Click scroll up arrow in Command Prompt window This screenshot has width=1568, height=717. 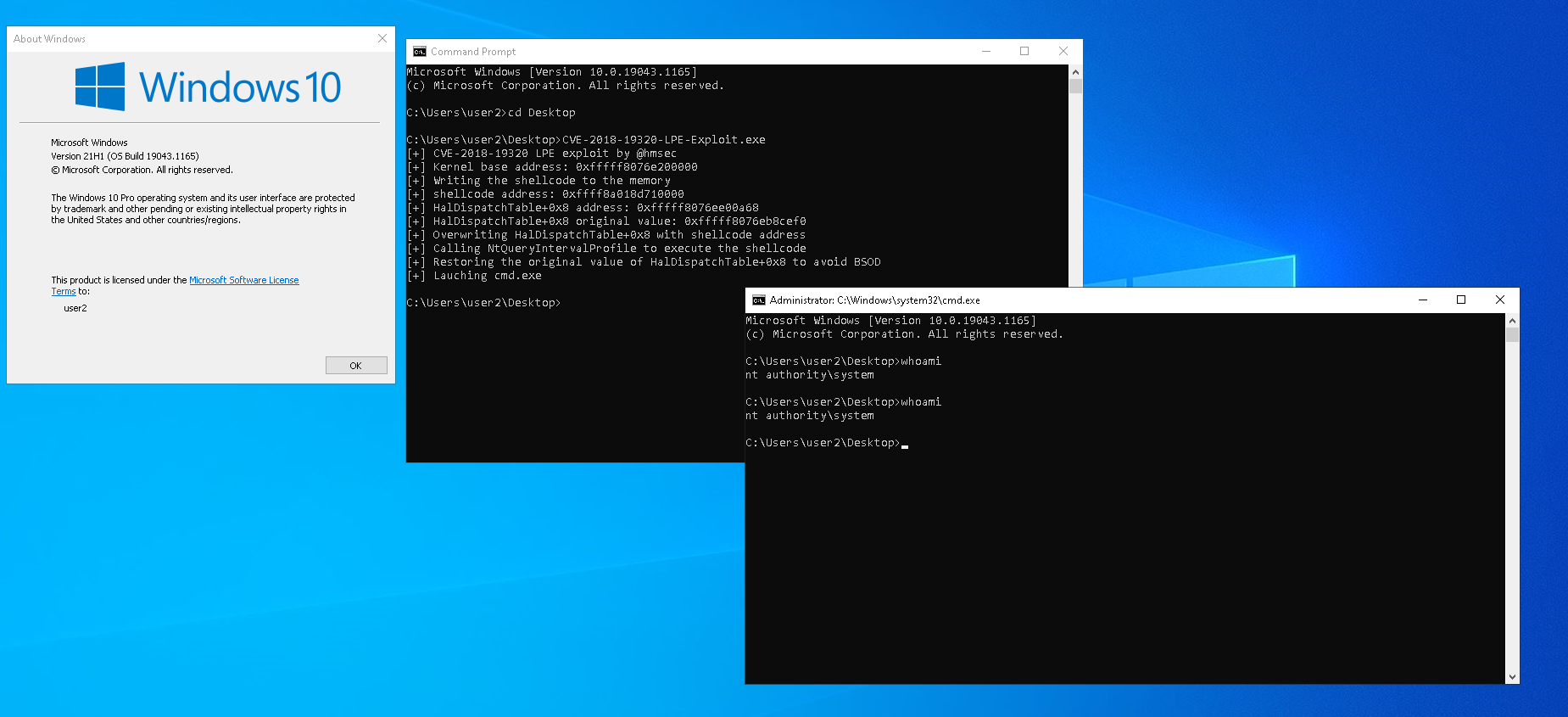click(x=1075, y=72)
